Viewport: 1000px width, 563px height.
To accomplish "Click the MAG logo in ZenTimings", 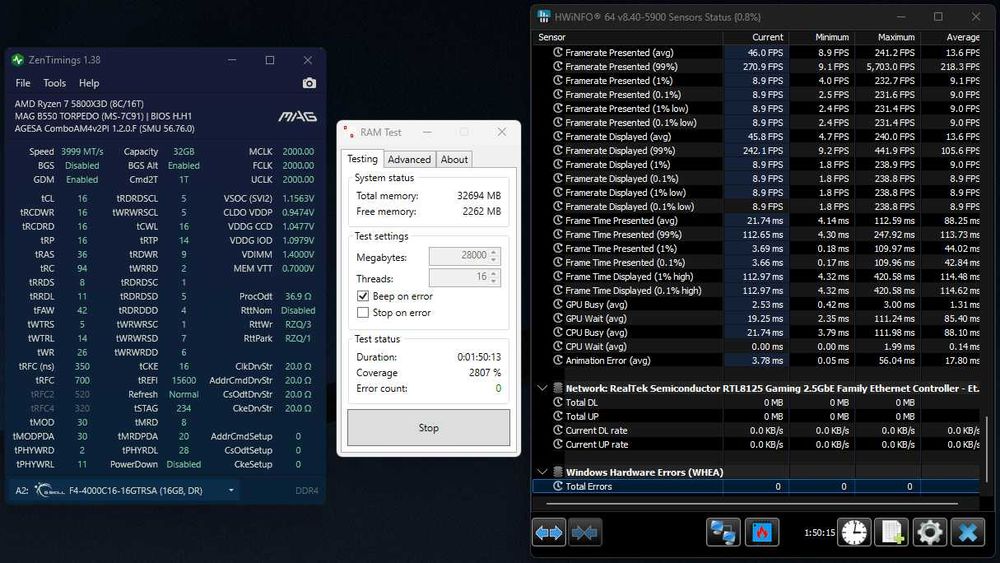I will click(297, 117).
